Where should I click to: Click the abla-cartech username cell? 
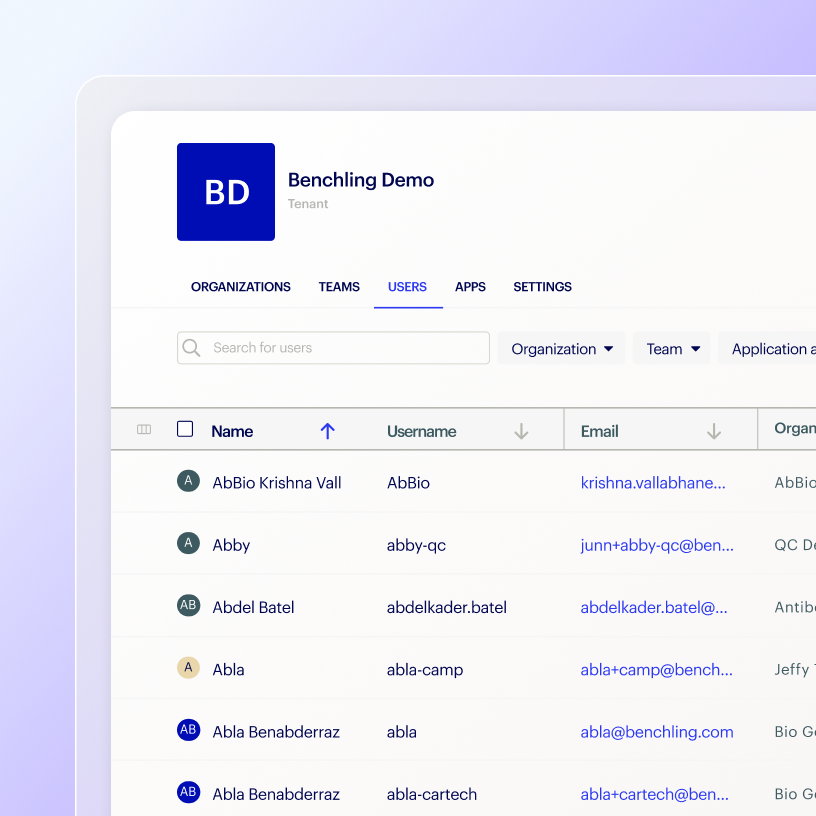(431, 794)
